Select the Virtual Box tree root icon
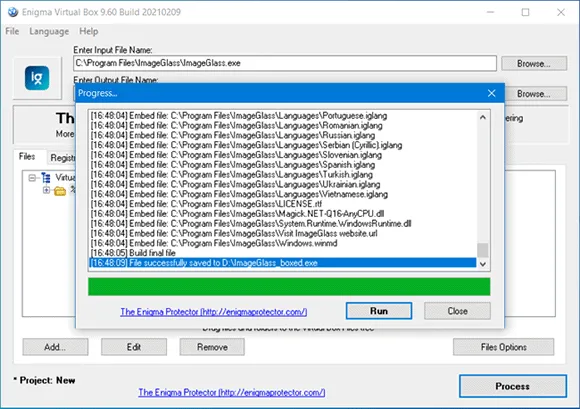Image resolution: width=580 pixels, height=409 pixels. coord(46,178)
